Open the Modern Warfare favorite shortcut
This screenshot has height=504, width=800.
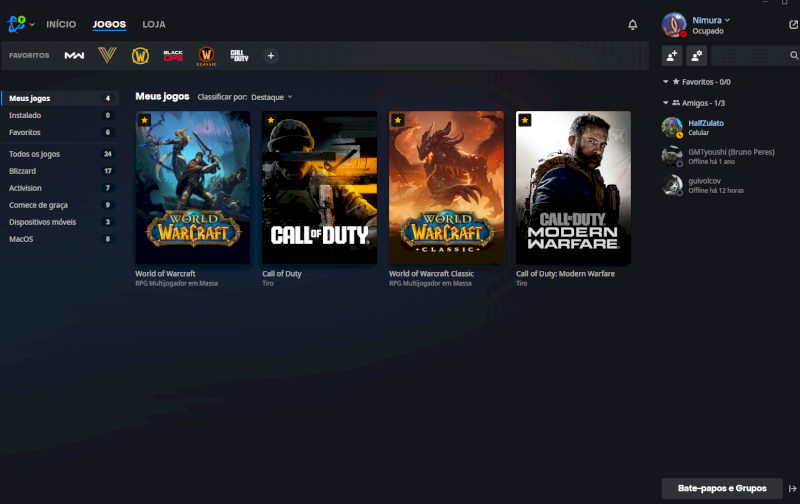point(74,56)
